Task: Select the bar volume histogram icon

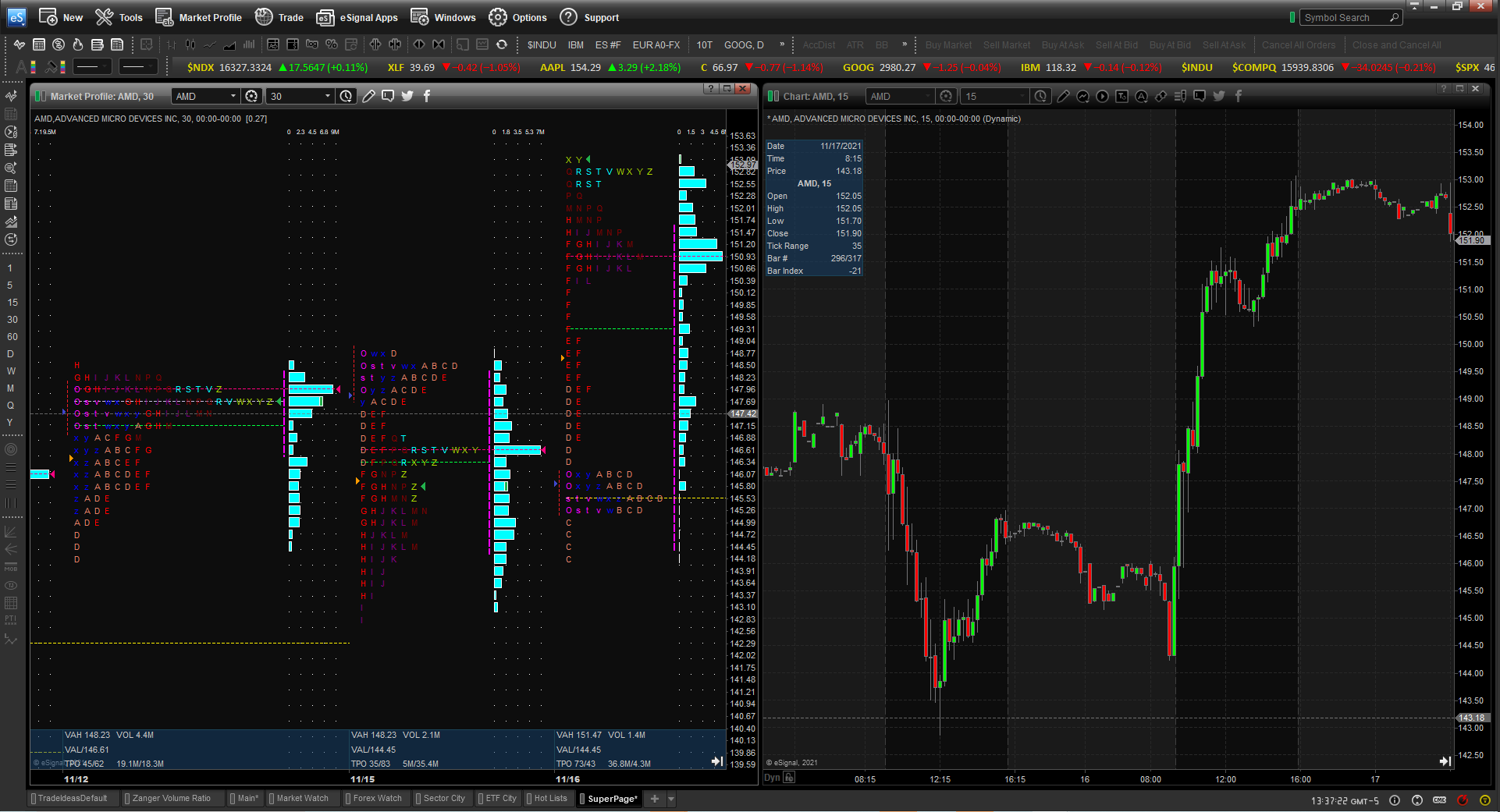Action: [248, 44]
